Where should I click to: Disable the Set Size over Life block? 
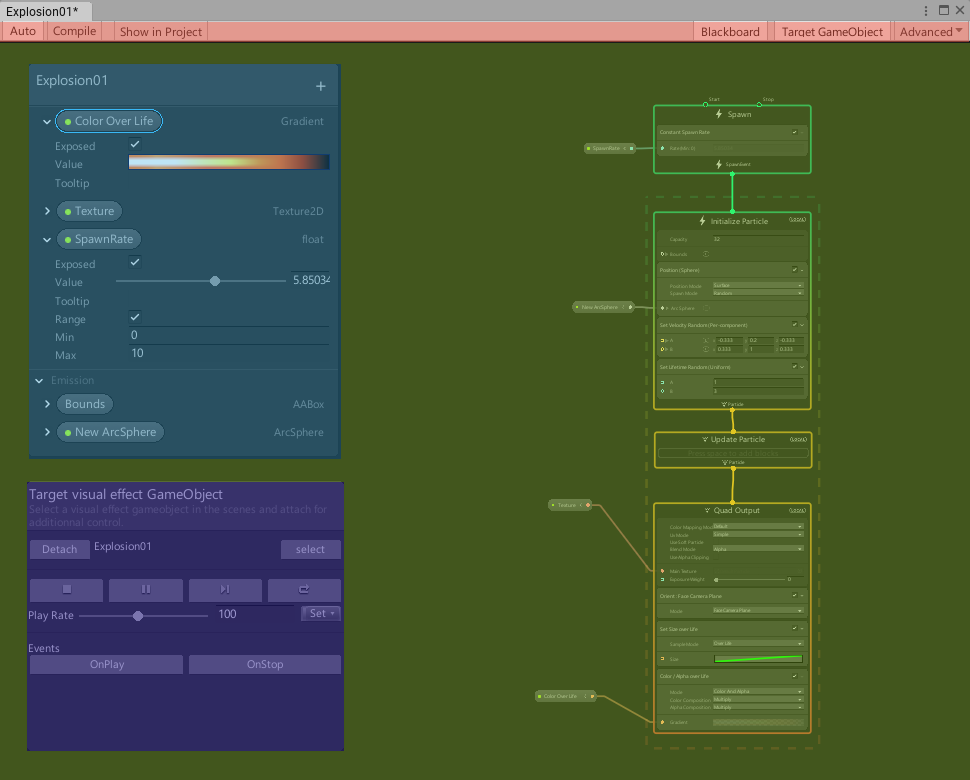click(794, 629)
